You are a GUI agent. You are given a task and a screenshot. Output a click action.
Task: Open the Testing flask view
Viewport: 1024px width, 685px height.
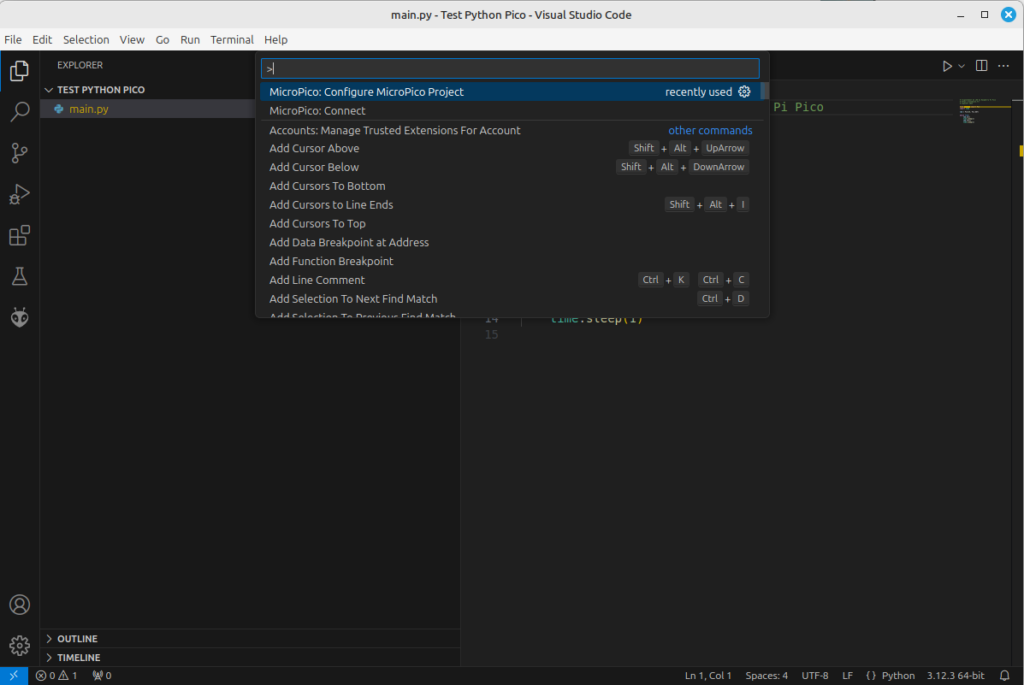click(20, 276)
